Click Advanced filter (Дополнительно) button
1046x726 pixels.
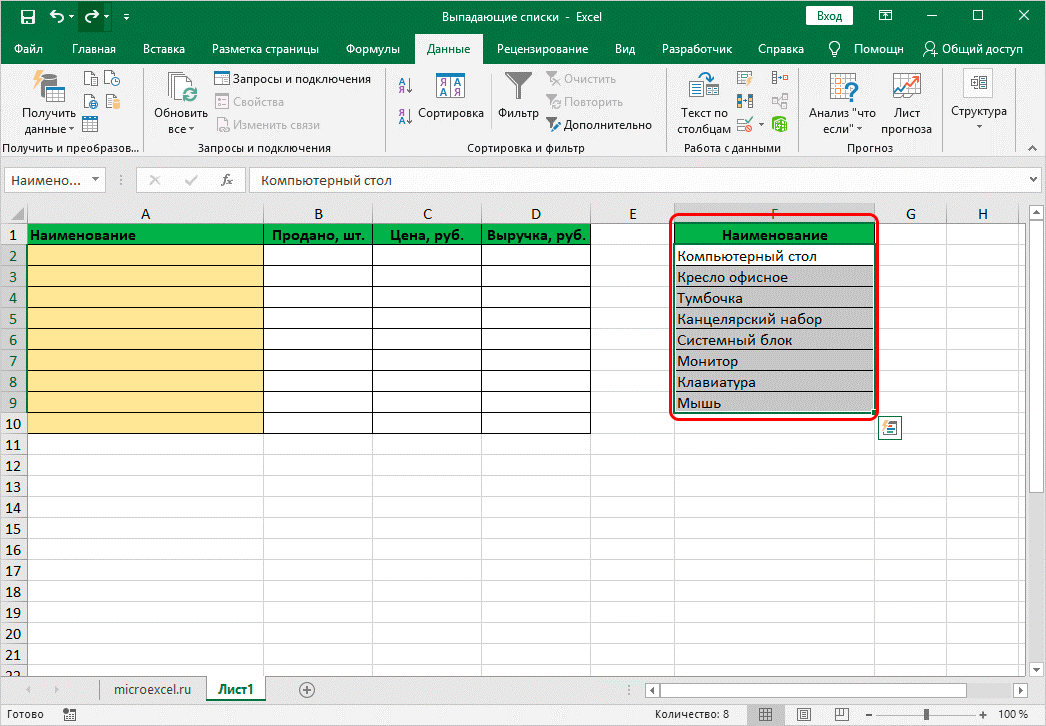(x=599, y=125)
